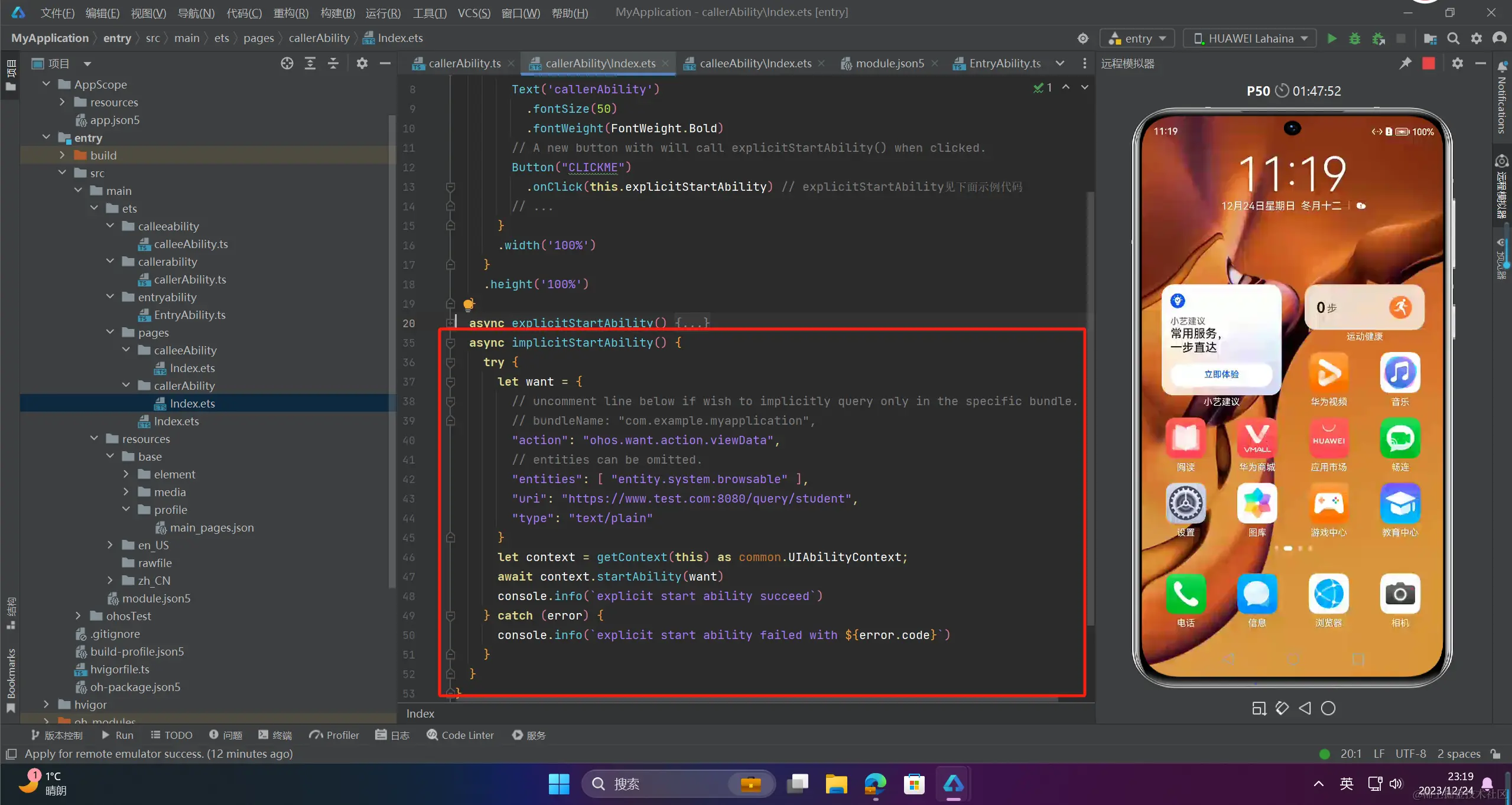Click the locate current file target icon

pyautogui.click(x=287, y=63)
